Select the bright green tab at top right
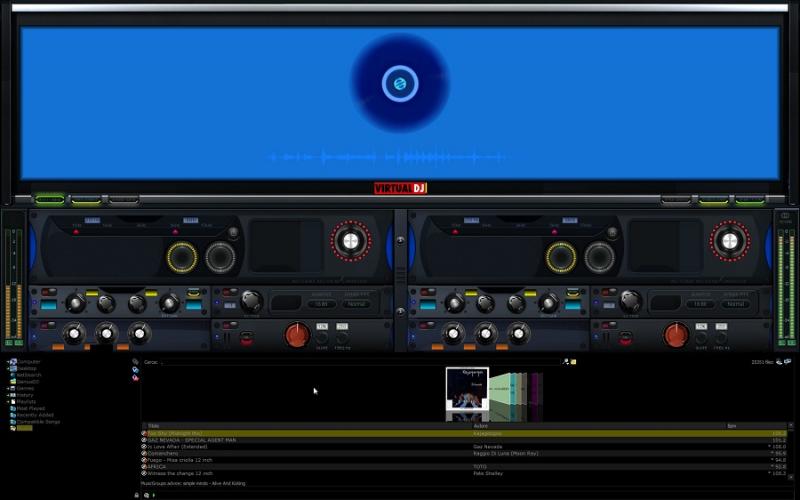The width and height of the screenshot is (800, 500). click(x=750, y=200)
